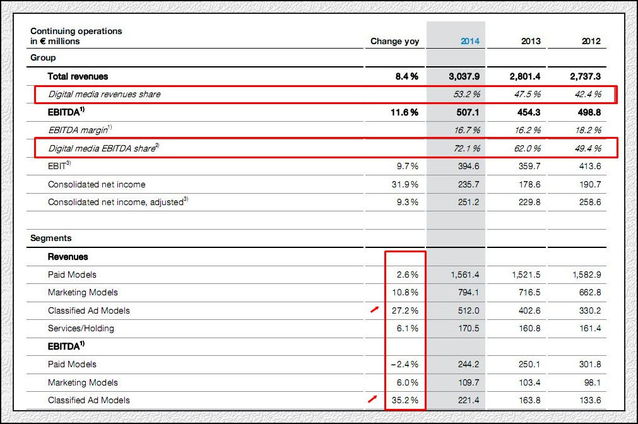Select the −2.4 % Paid Models EBITDA change
638x424 pixels.
(402, 364)
